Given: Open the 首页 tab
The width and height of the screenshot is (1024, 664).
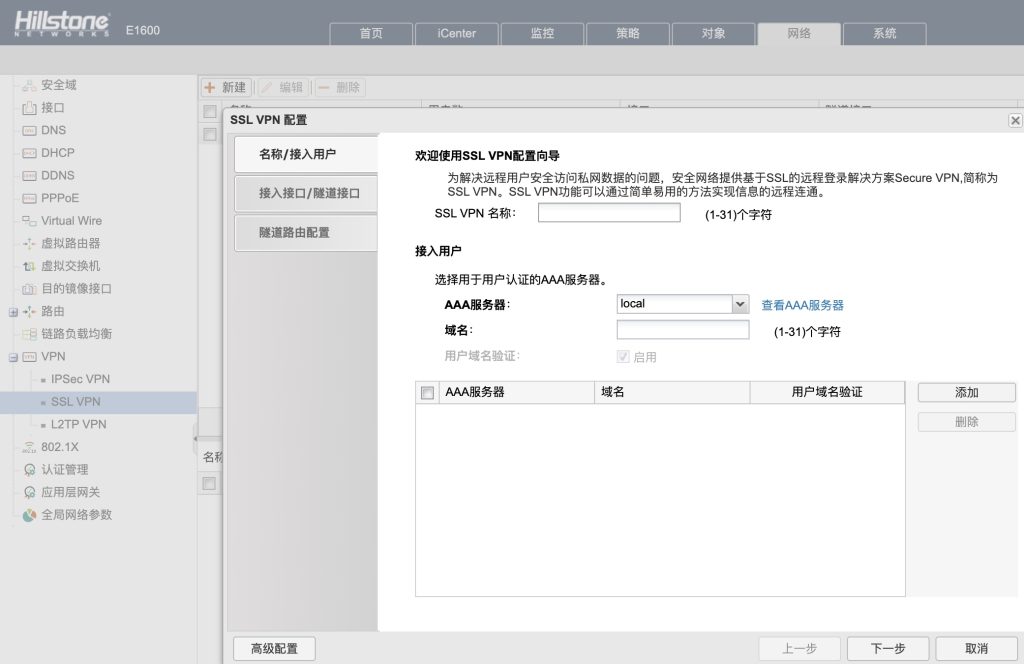Looking at the screenshot, I should coord(371,33).
